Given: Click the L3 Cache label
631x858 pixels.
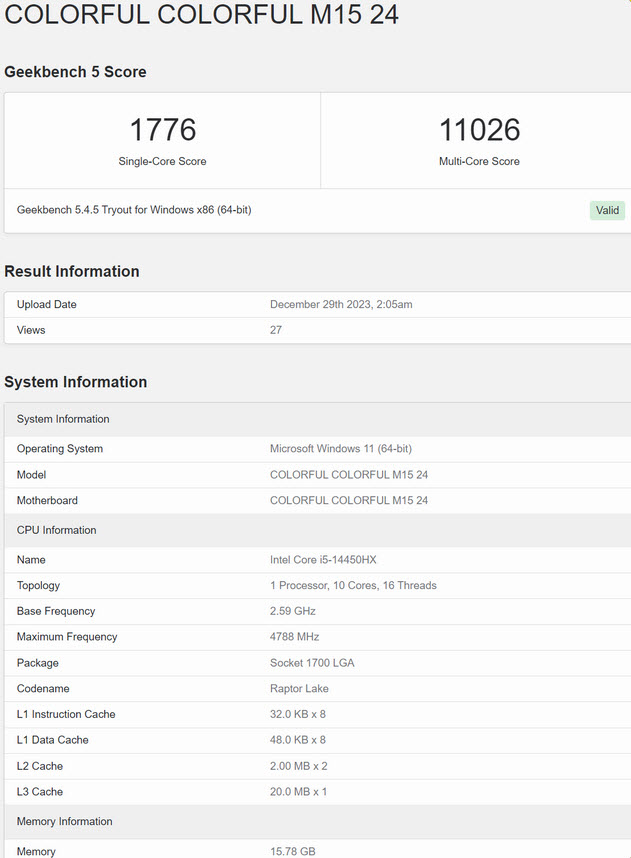Looking at the screenshot, I should click(40, 792).
